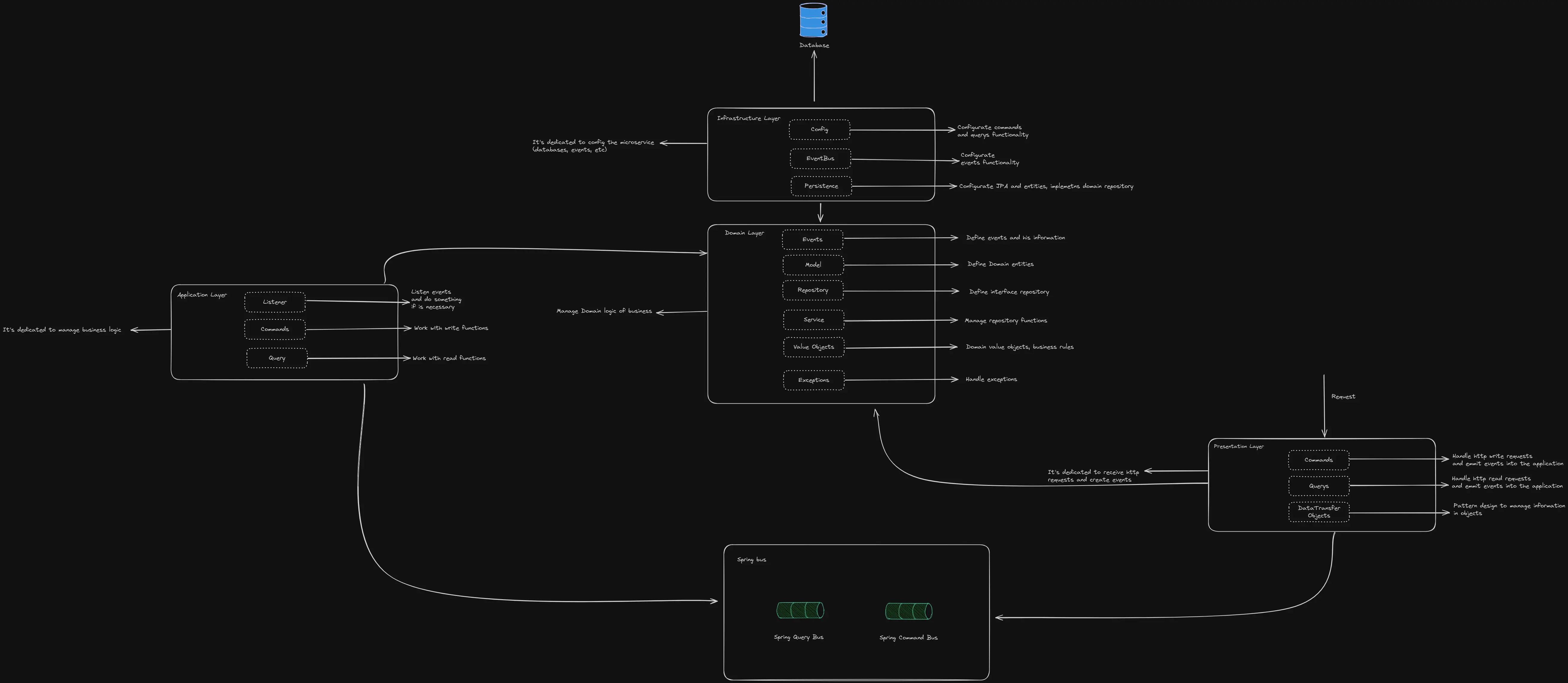
Task: Select 'Define interface repository' text
Action: tap(1009, 292)
